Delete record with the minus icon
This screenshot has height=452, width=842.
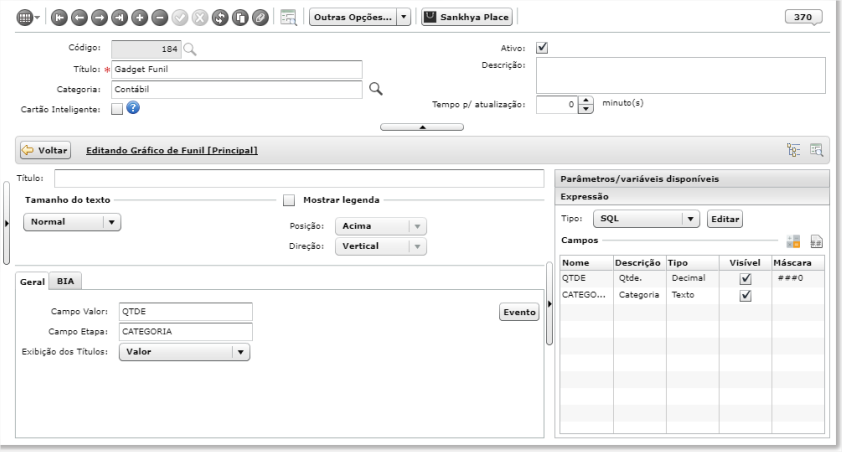coord(159,18)
